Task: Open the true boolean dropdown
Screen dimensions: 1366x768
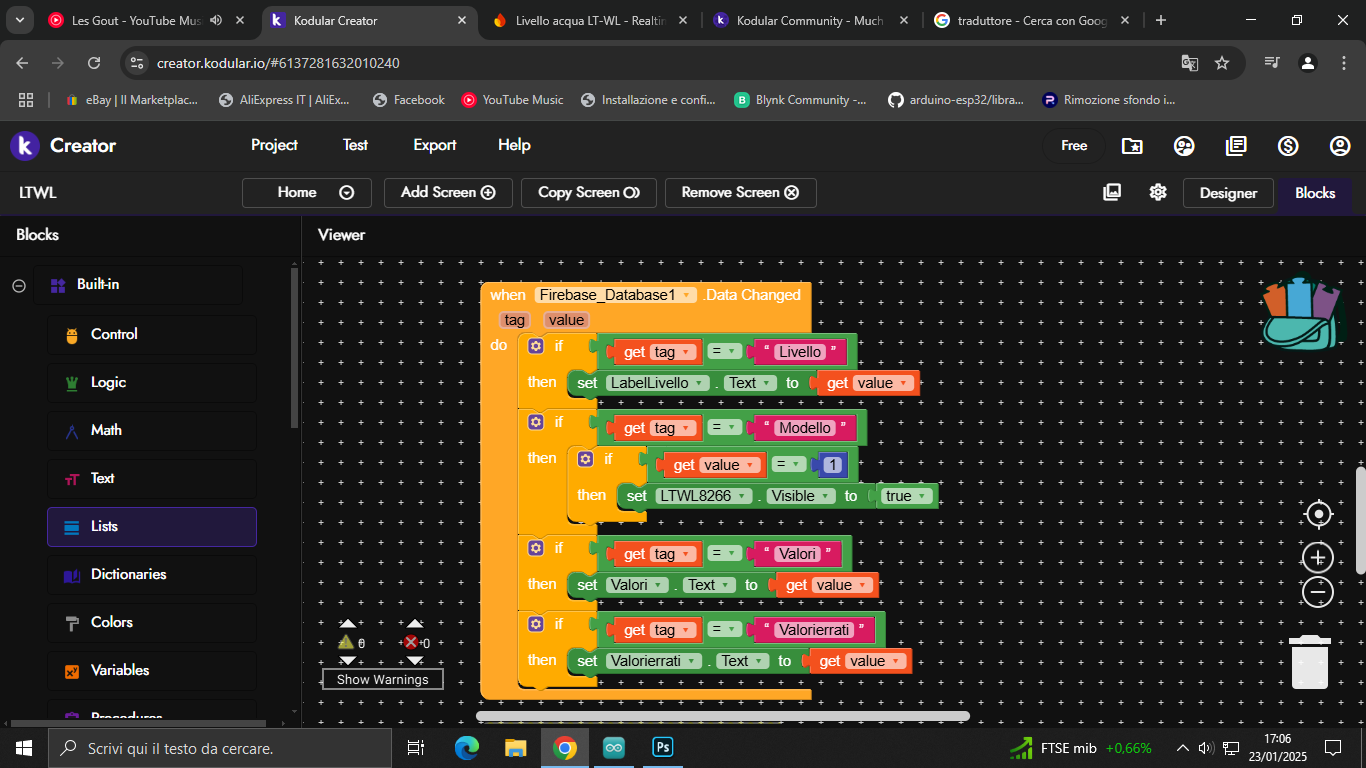Action: 907,496
